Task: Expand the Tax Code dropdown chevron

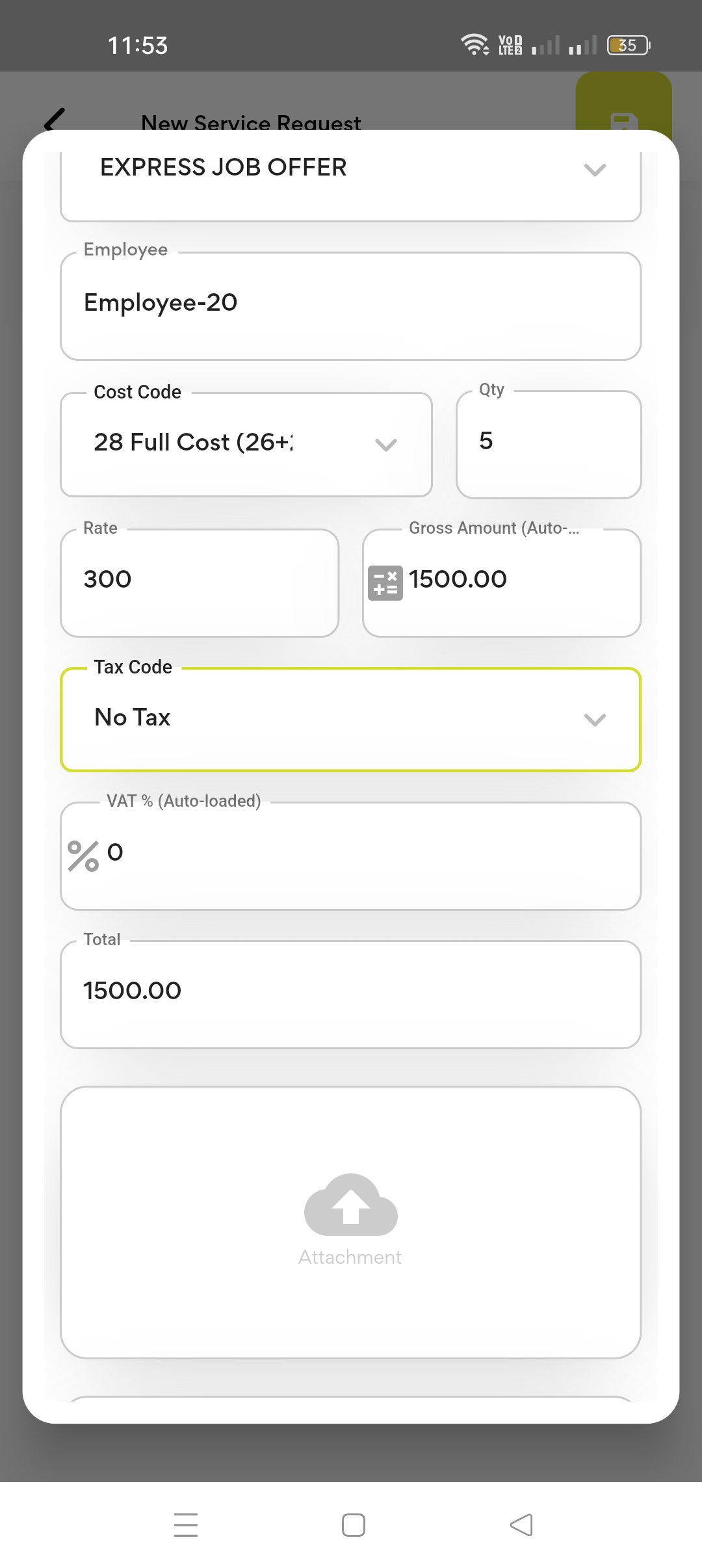Action: pos(594,720)
